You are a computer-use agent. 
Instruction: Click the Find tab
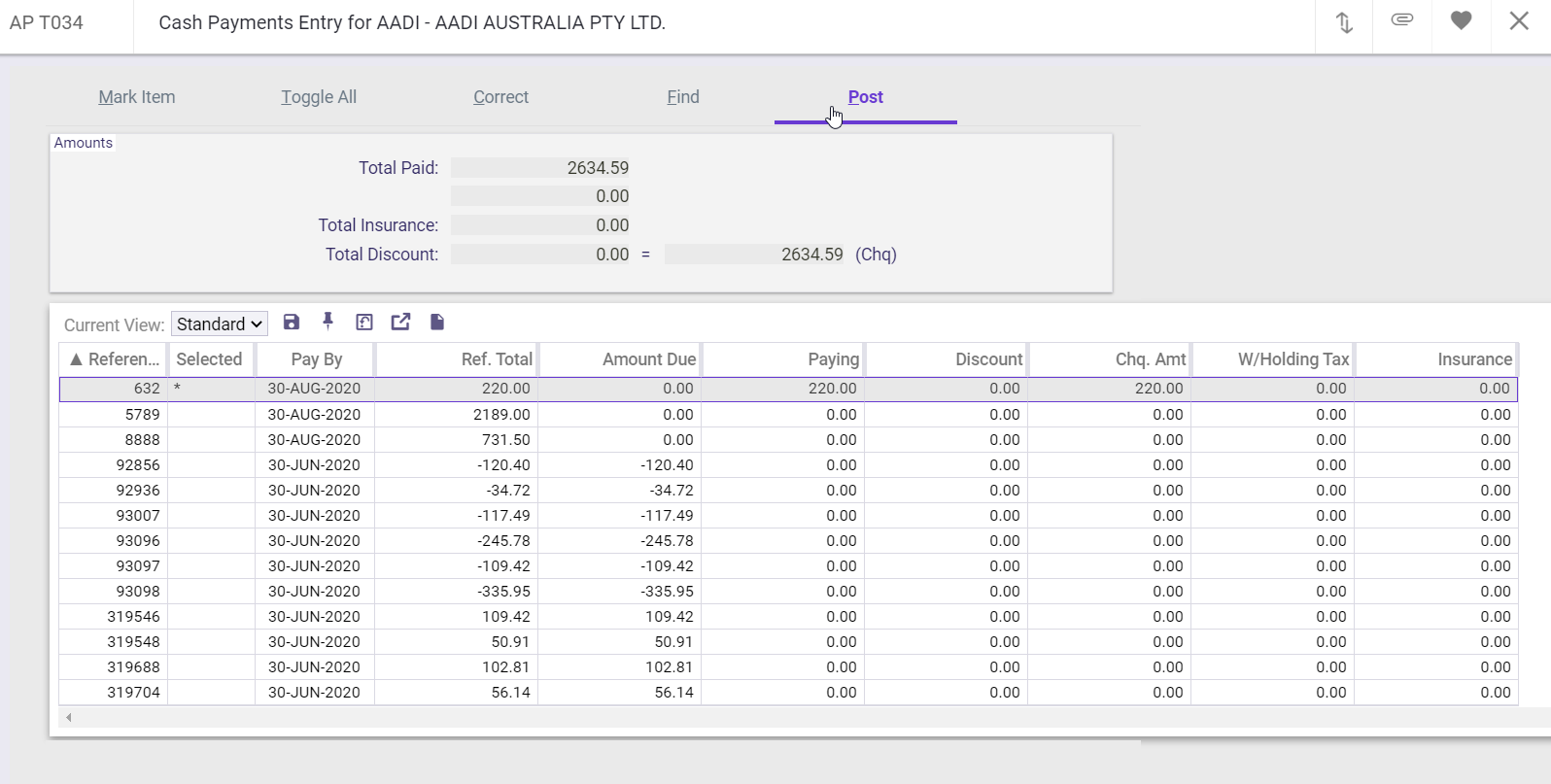tap(683, 97)
